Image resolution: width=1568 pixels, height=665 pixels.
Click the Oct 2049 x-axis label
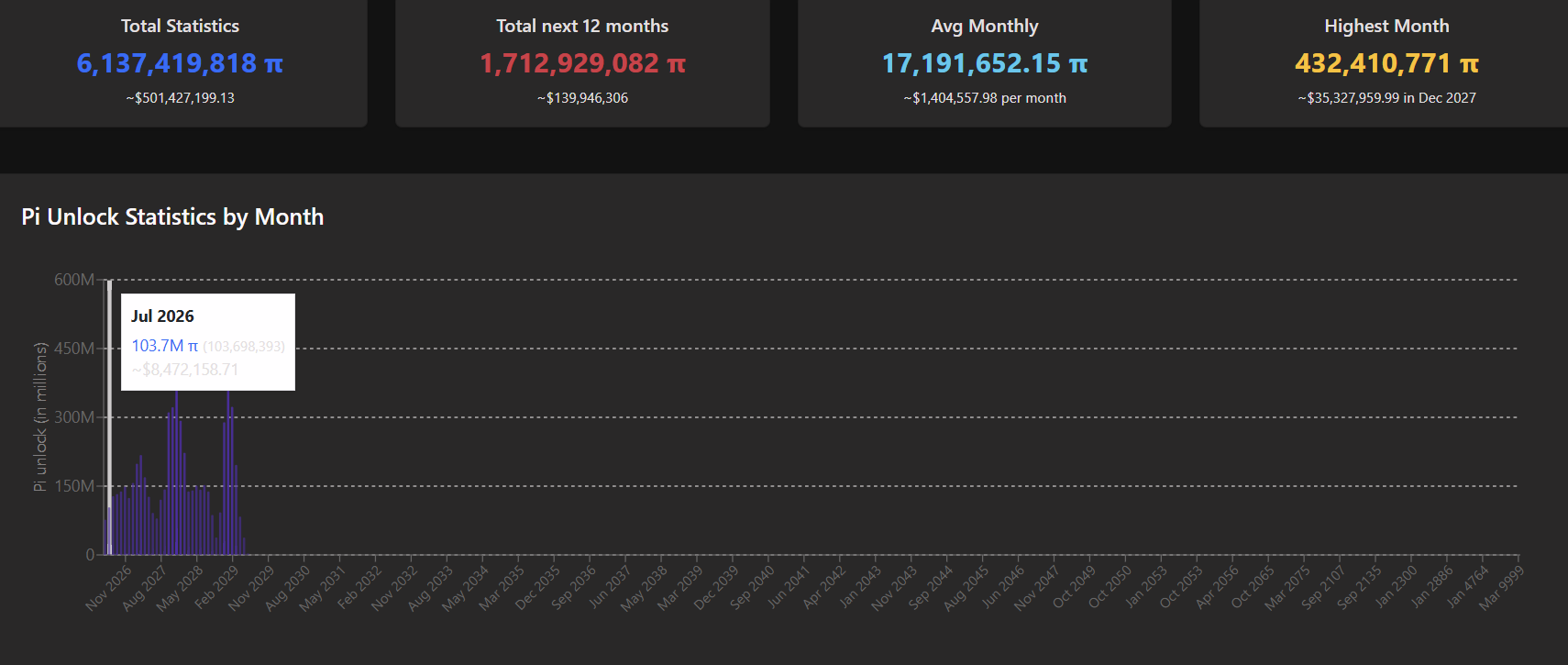[1075, 588]
